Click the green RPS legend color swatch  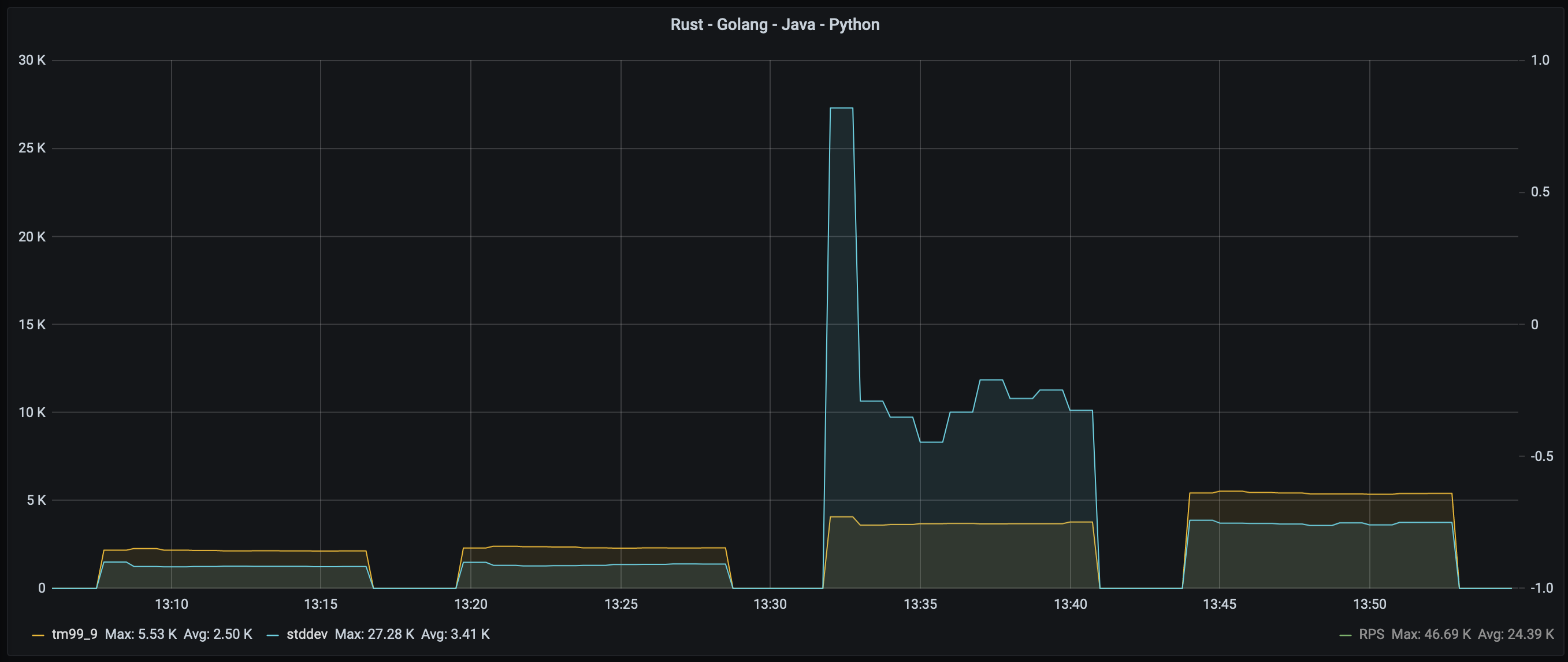(1345, 635)
